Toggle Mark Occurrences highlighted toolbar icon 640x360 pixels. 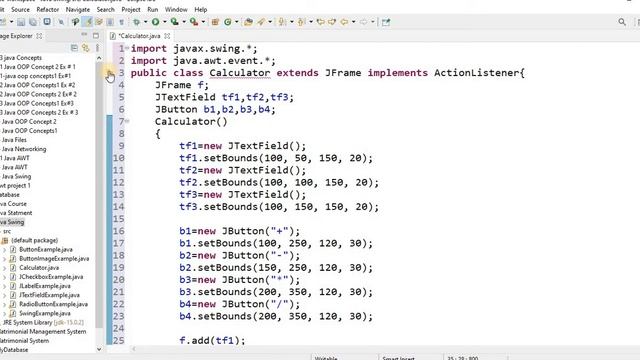87,22
